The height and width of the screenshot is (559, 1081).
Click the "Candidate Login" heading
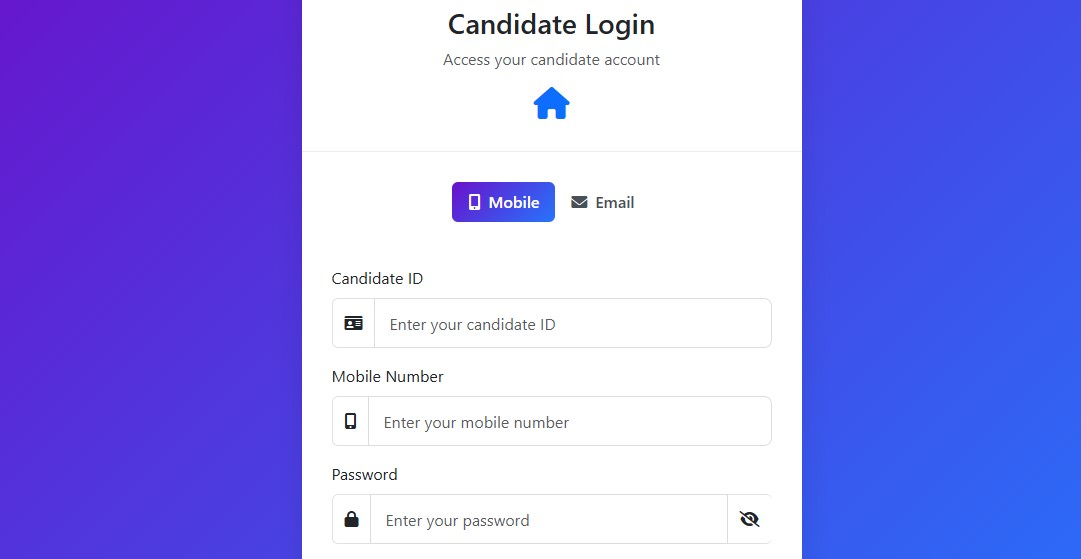551,24
